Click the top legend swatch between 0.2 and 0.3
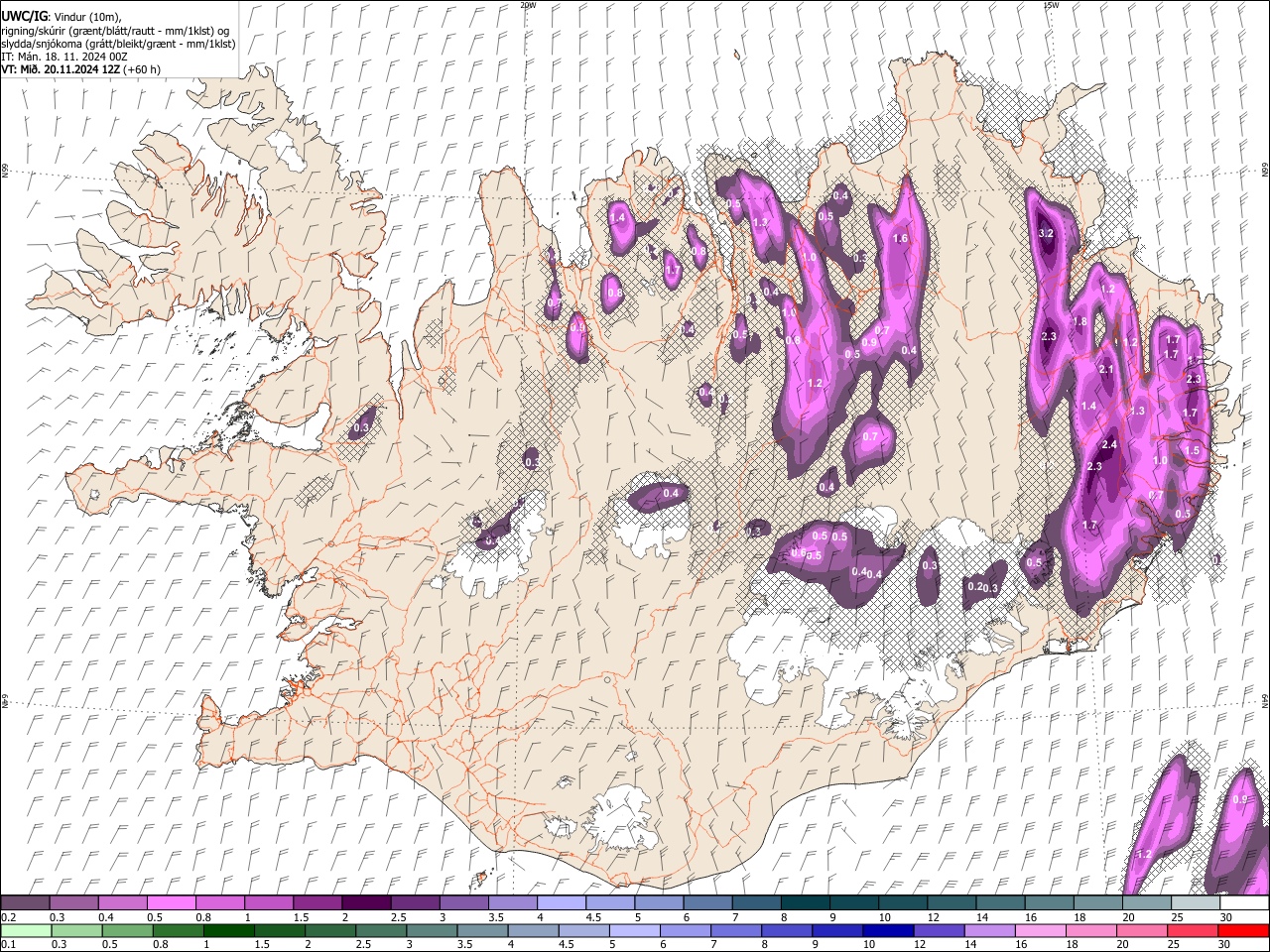Screen dimensions: 1270x952 (x=25, y=902)
